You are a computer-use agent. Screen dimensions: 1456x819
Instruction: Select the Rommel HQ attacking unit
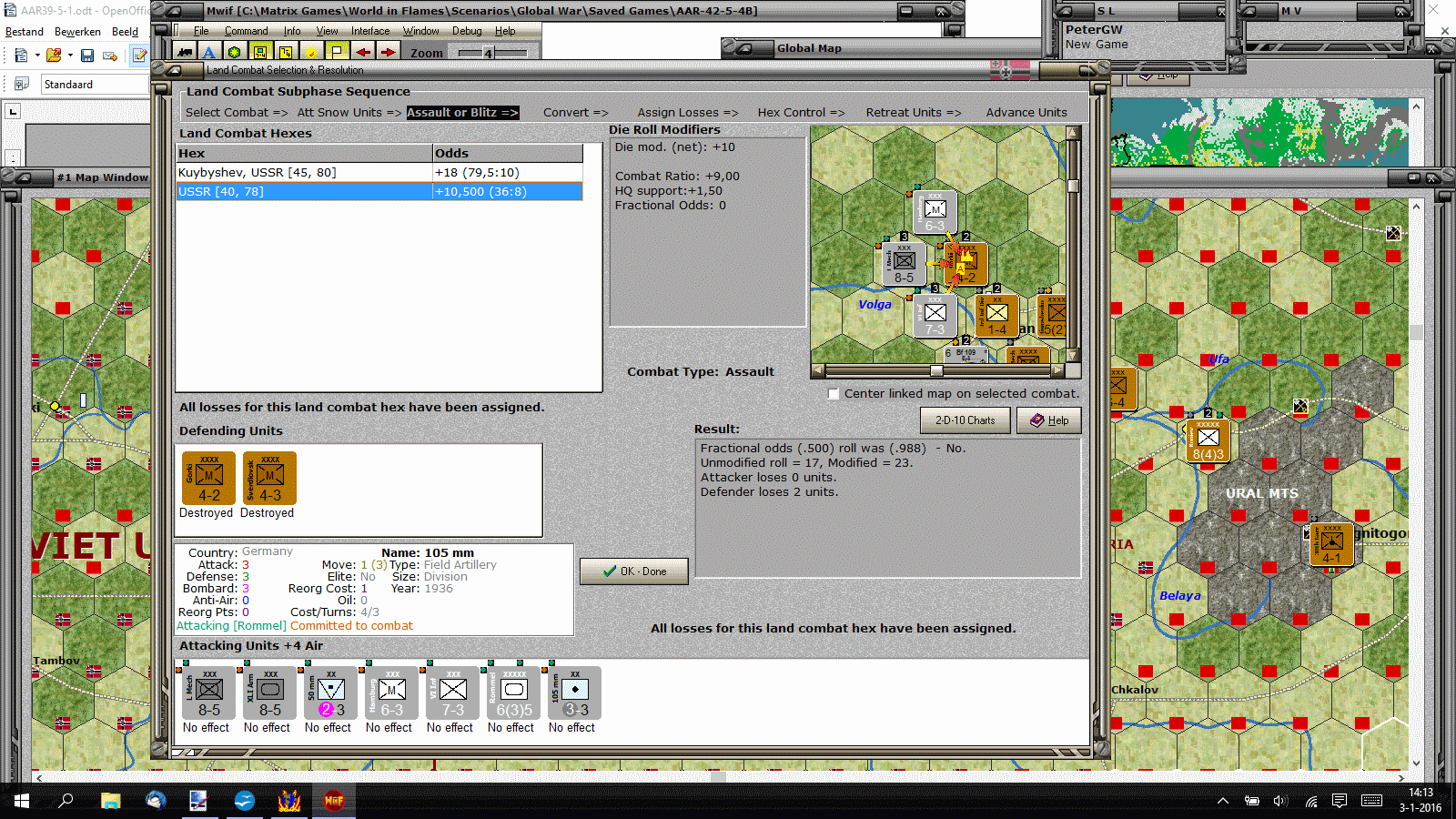click(x=513, y=693)
